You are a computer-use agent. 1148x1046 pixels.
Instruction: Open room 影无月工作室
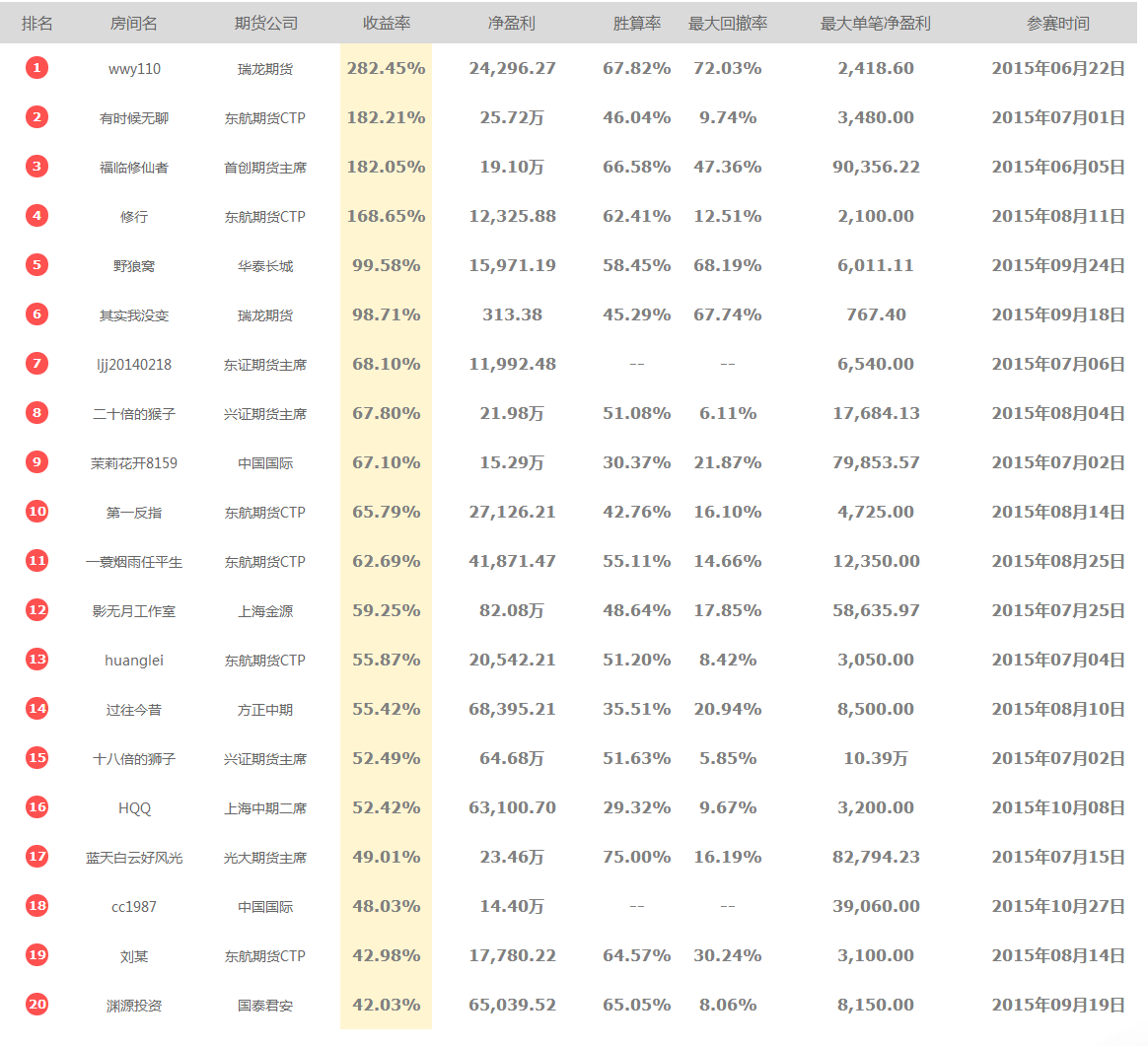(134, 611)
